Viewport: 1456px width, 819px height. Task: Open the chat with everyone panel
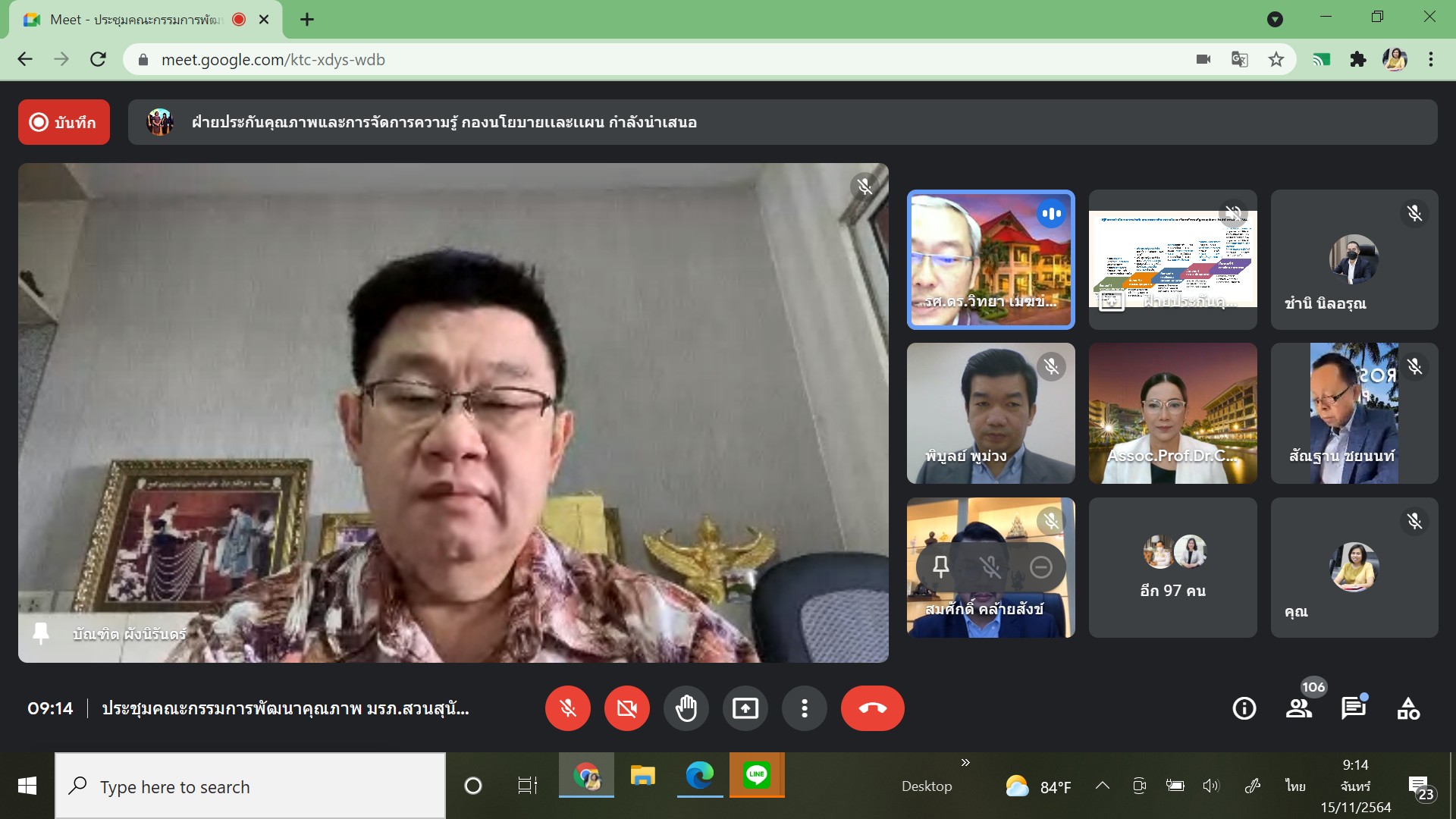pyautogui.click(x=1353, y=708)
